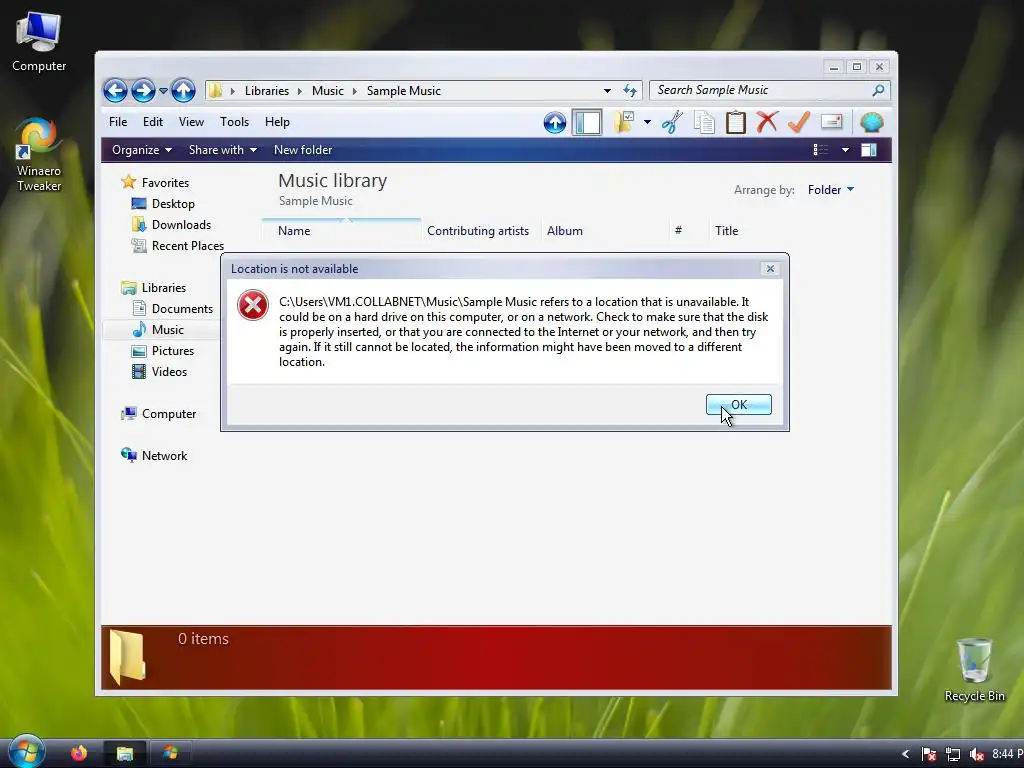Click the Forward navigation arrow
This screenshot has width=1024, height=768.
pos(143,90)
